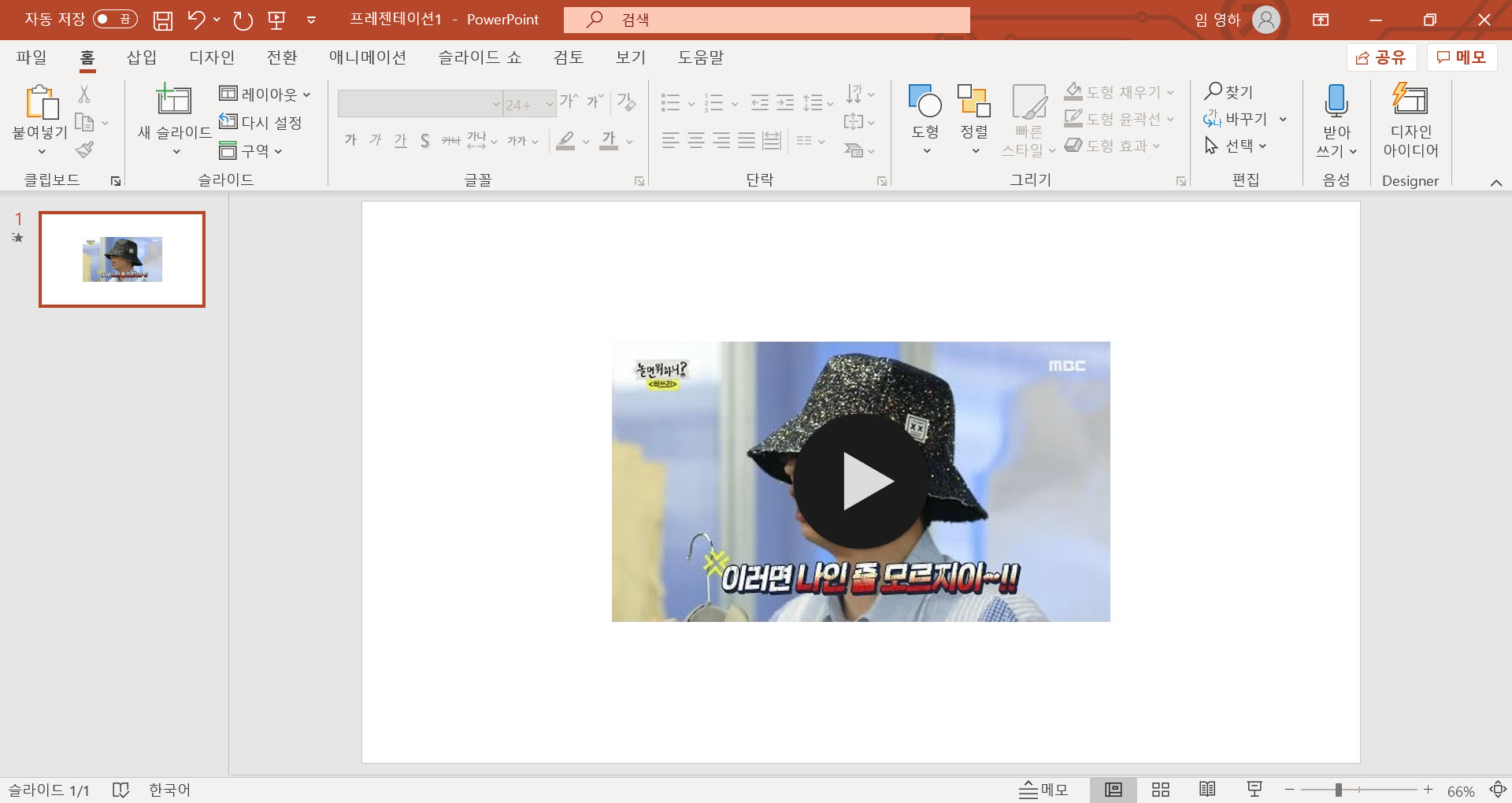
Task: Increase font size icon
Action: (x=569, y=102)
